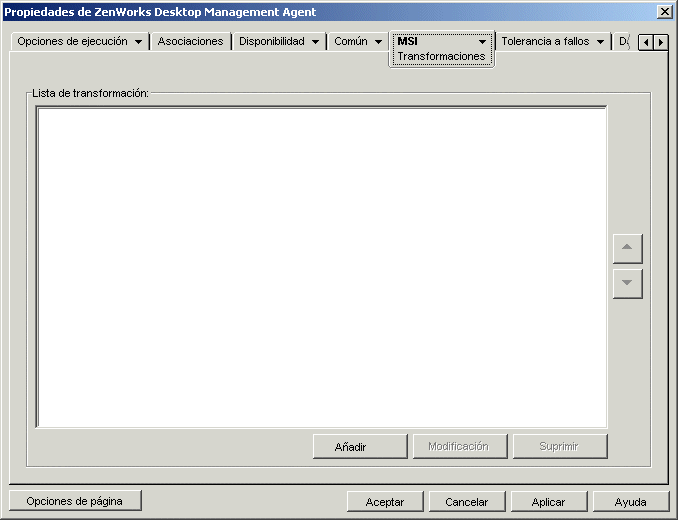Confirm with the Aceptar button
Image resolution: width=678 pixels, height=520 pixels.
[385, 501]
